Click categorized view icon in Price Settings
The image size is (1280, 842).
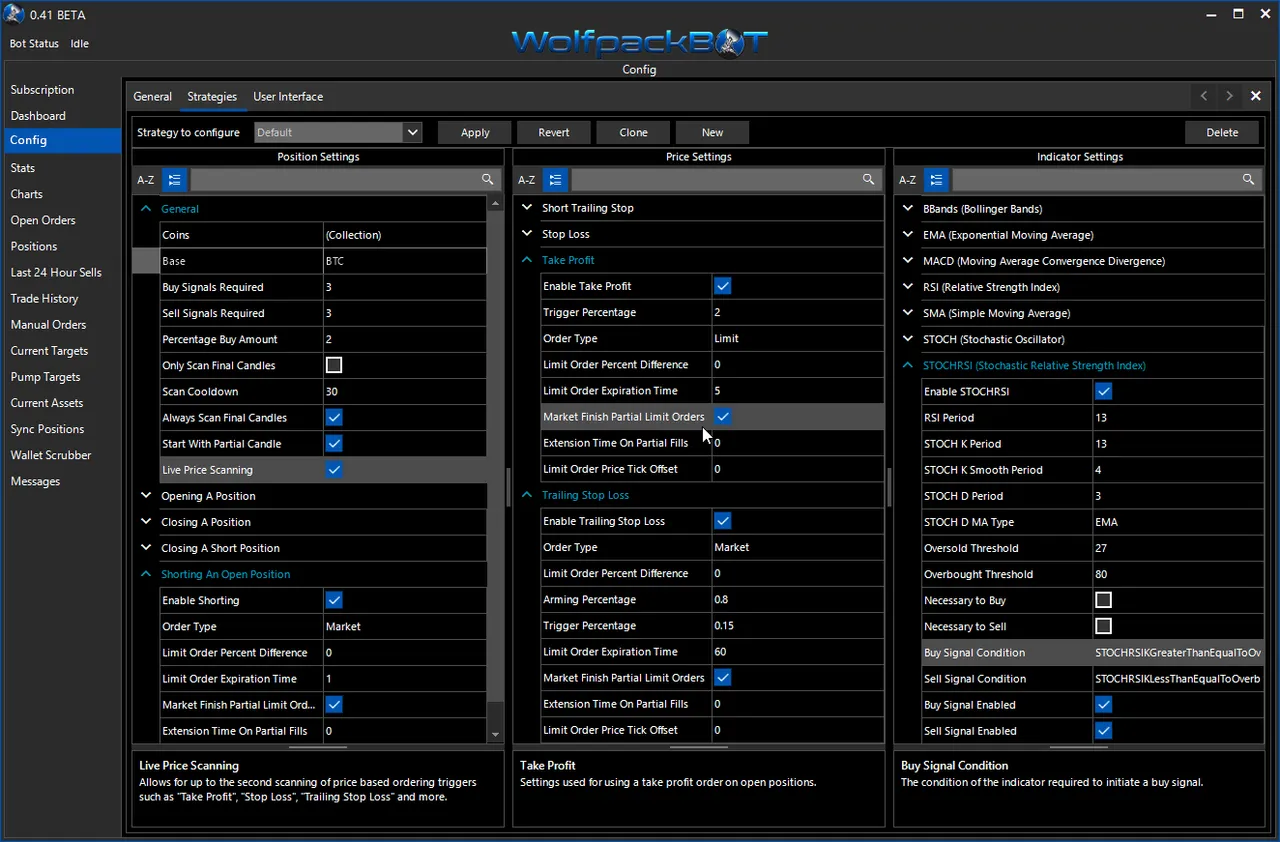(x=556, y=180)
